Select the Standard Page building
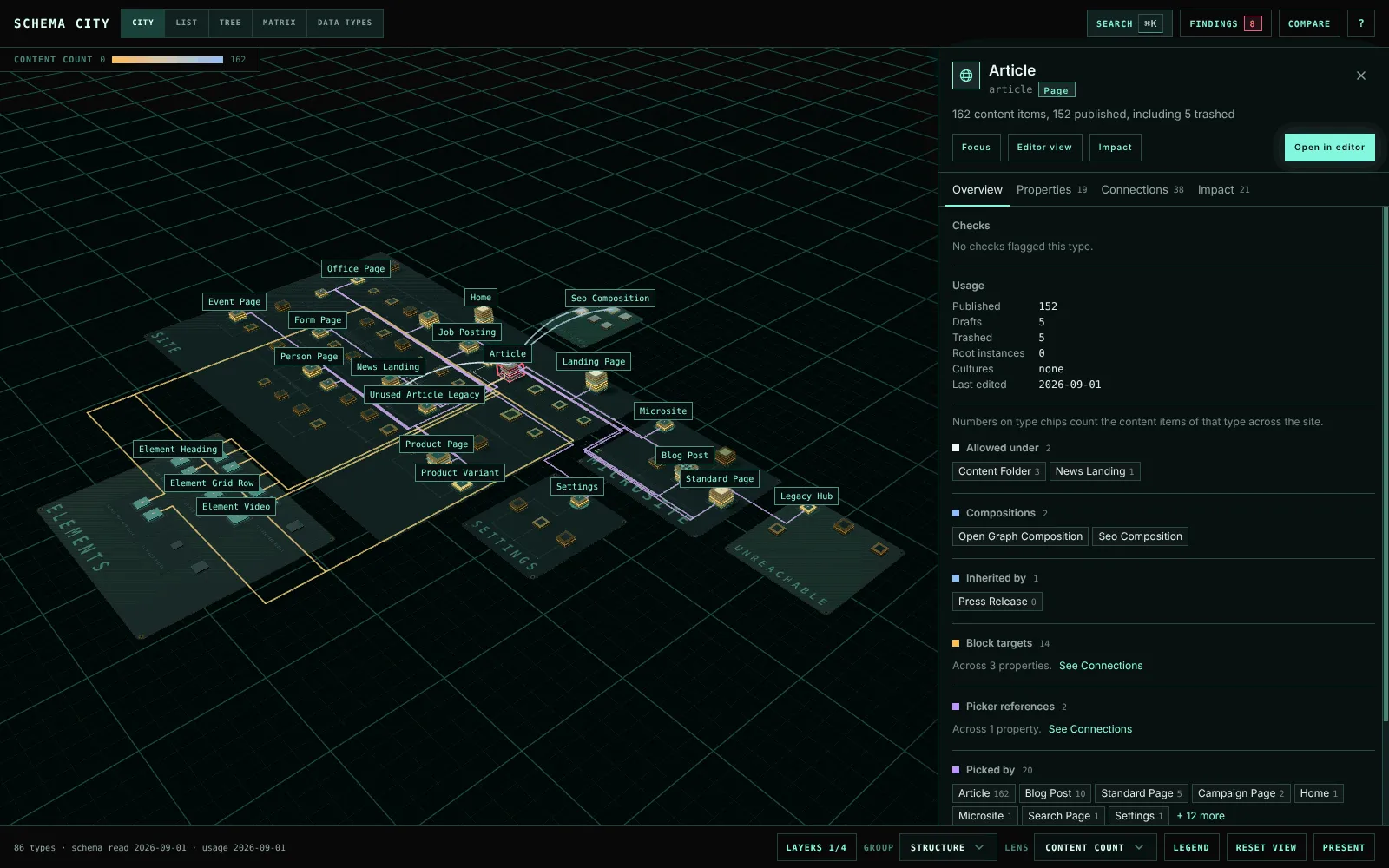The image size is (1389, 868). pos(721,497)
